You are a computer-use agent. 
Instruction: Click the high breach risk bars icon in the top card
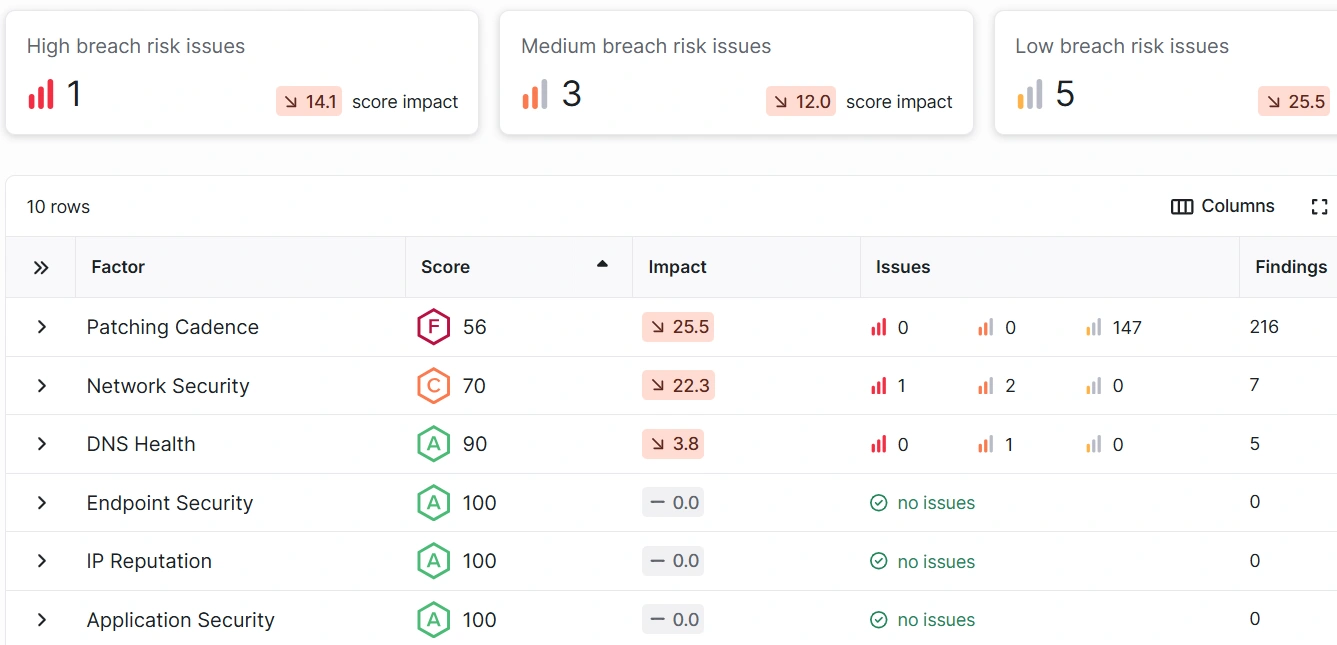(x=41, y=94)
